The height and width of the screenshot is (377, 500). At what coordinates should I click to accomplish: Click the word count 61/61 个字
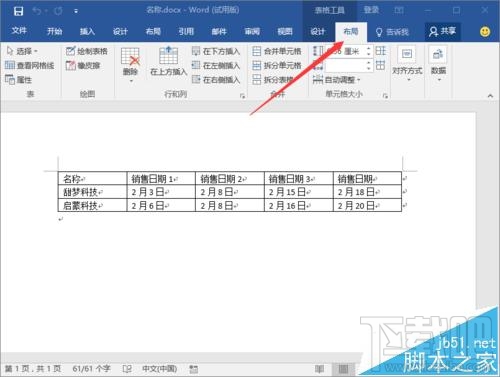click(x=91, y=368)
